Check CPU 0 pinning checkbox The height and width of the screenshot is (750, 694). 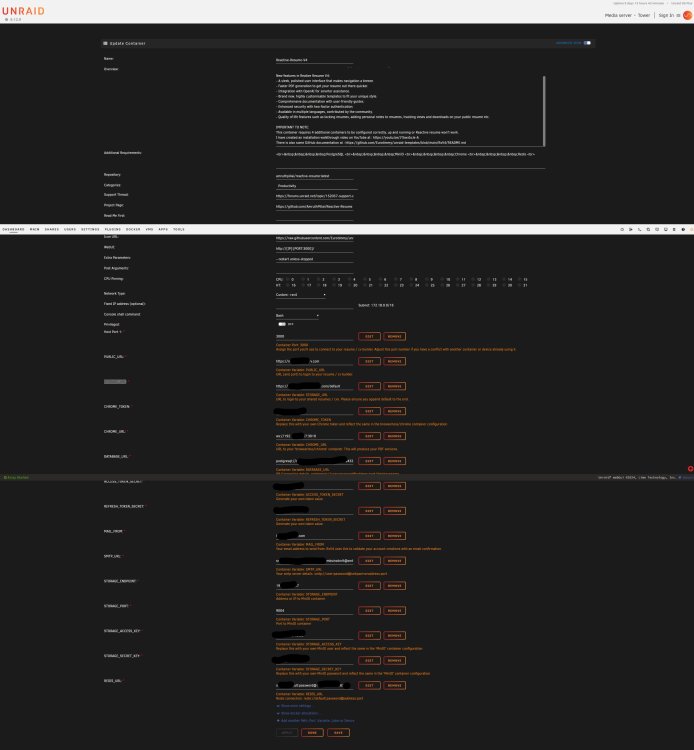click(287, 279)
